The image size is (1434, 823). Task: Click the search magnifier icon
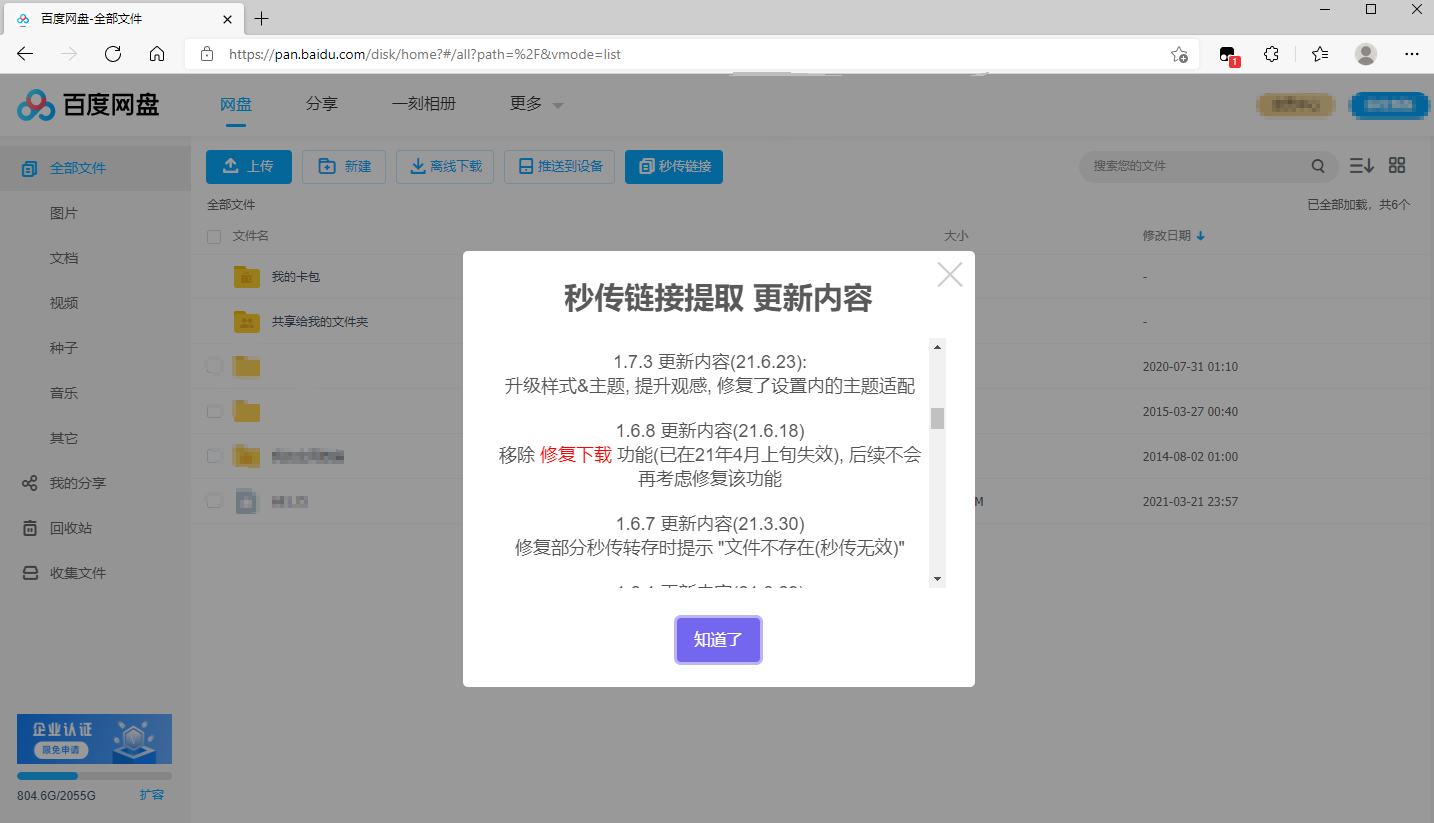[1318, 166]
